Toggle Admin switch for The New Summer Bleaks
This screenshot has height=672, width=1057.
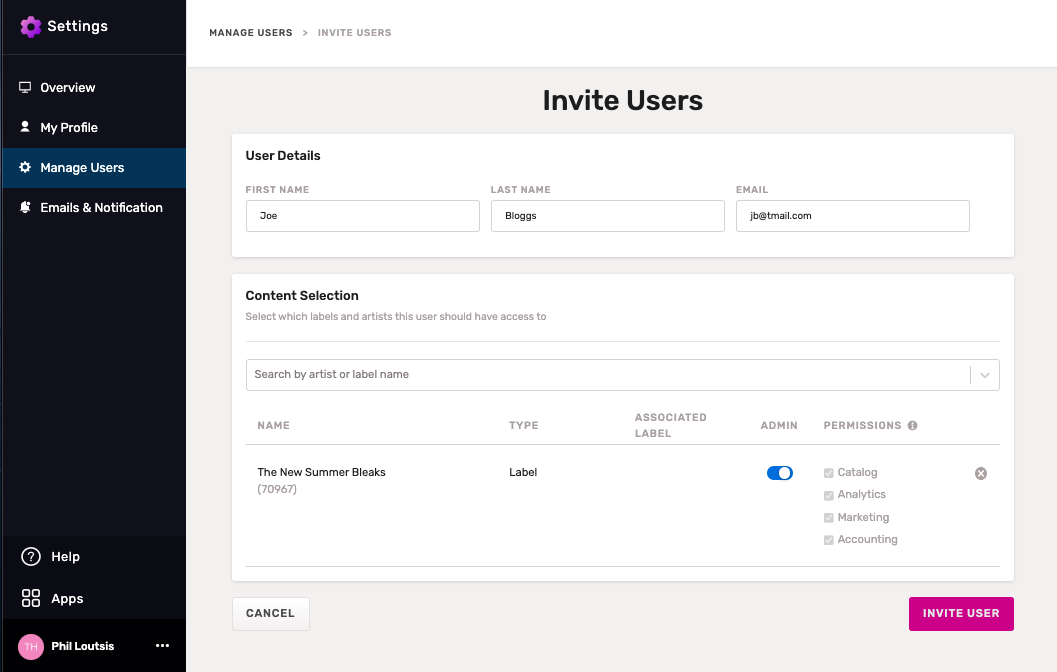click(x=779, y=473)
